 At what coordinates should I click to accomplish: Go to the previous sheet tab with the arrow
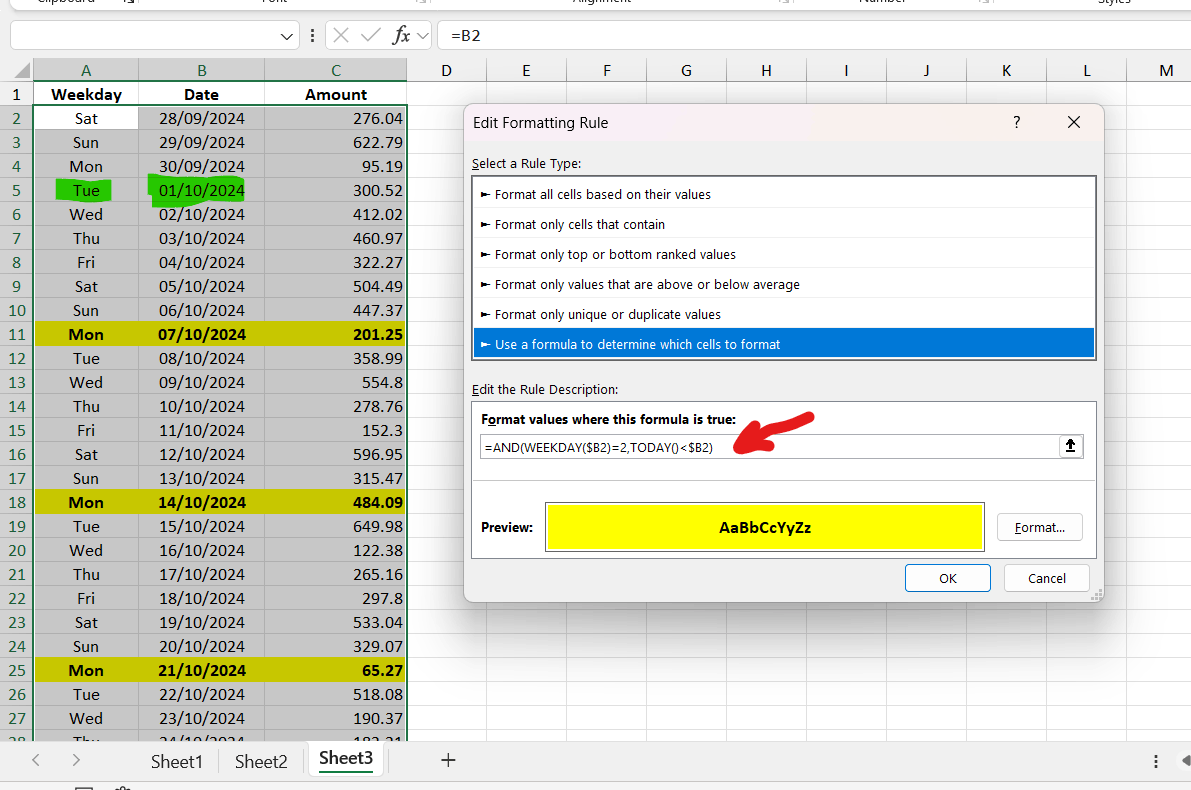(36, 760)
